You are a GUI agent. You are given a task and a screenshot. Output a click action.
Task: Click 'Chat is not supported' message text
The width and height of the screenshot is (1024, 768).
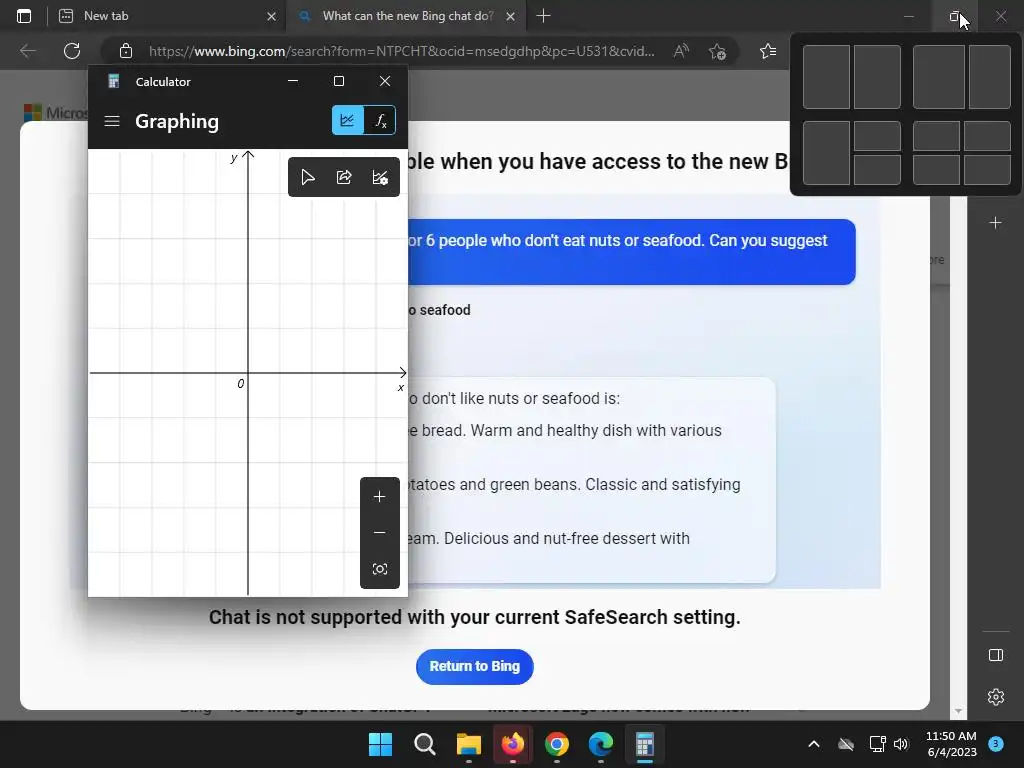475,617
